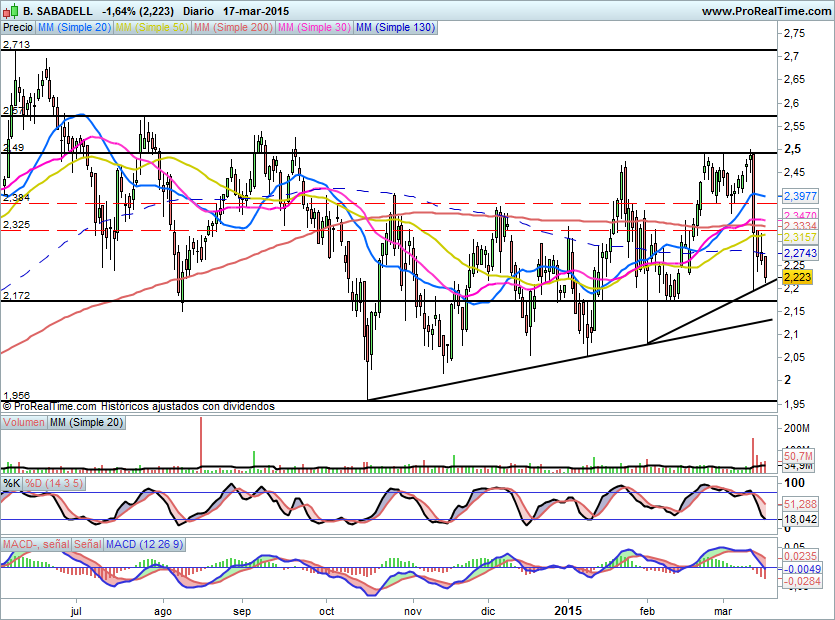
Task: Click the 2,49 horizontal level label
Action: [13, 148]
